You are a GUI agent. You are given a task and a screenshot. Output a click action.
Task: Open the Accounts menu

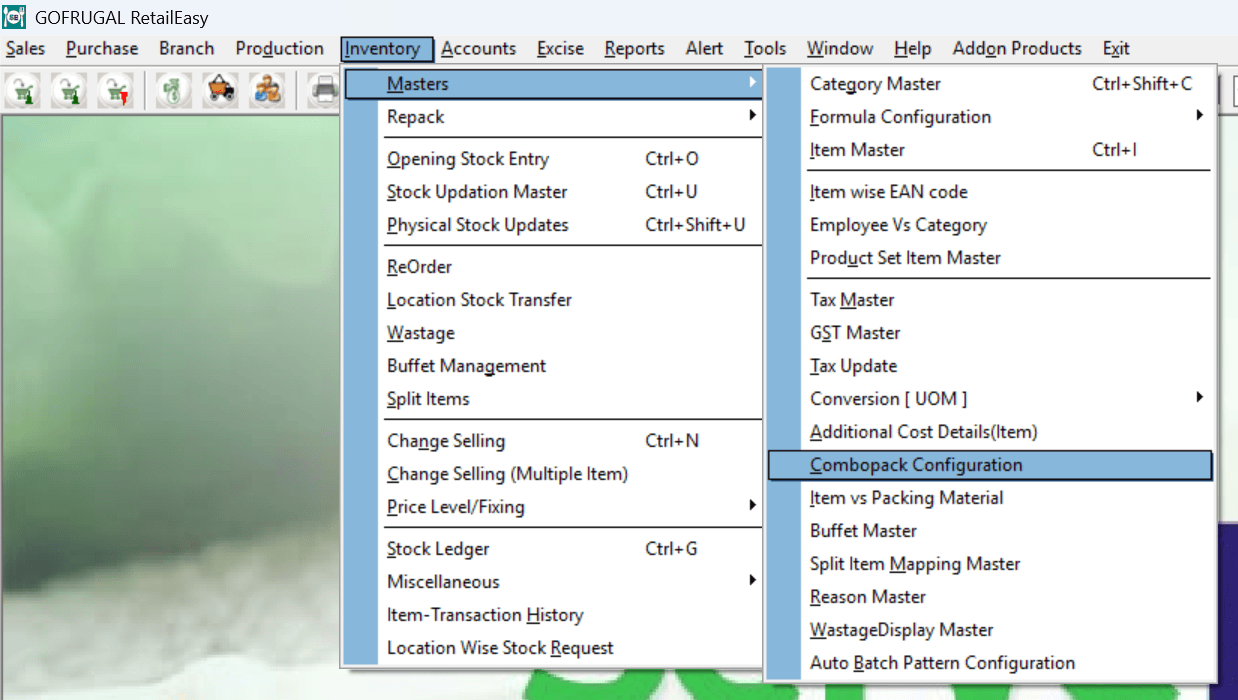click(x=478, y=49)
